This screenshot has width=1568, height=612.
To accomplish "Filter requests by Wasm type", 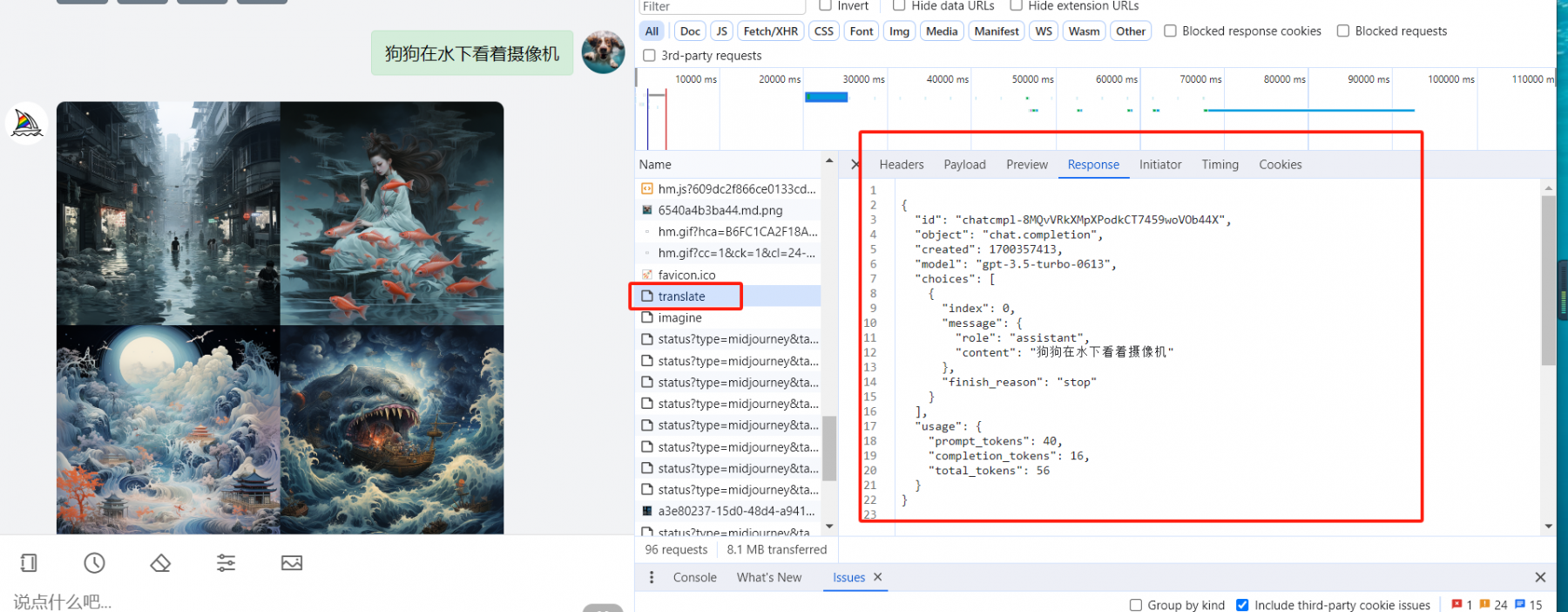I will [x=1084, y=31].
